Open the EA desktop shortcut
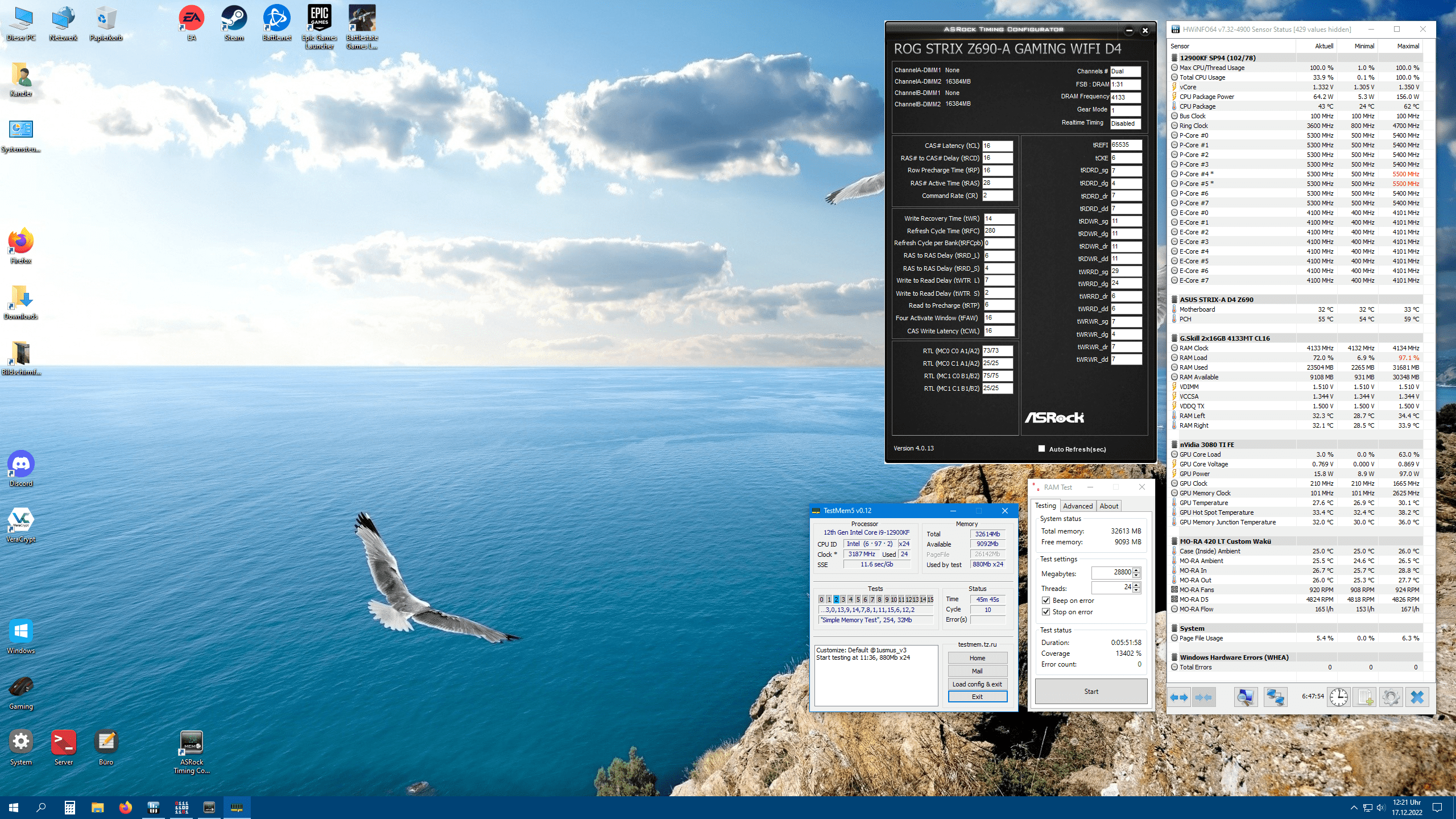 click(x=192, y=23)
